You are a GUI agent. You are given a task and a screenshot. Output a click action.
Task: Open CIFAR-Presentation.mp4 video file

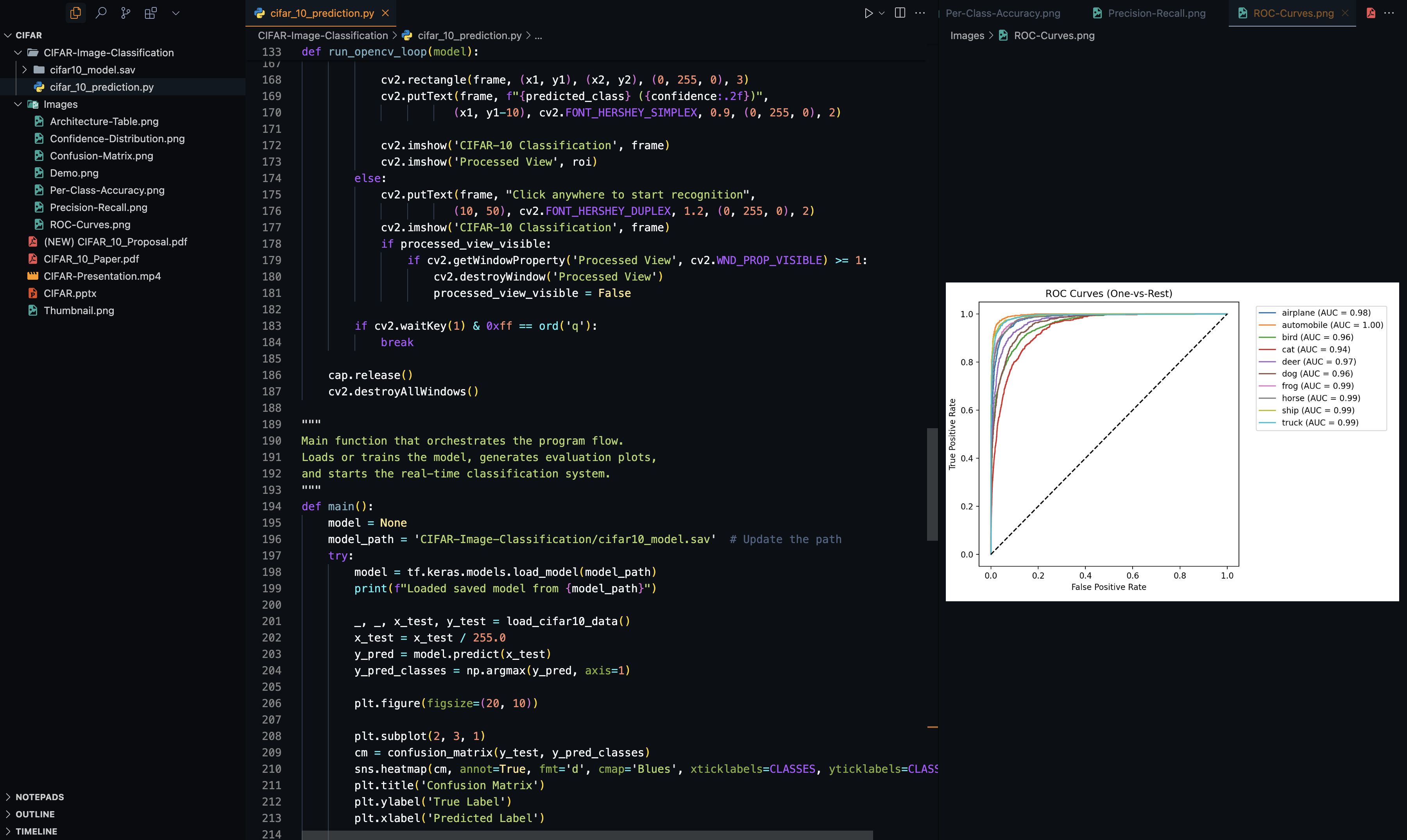pos(102,276)
